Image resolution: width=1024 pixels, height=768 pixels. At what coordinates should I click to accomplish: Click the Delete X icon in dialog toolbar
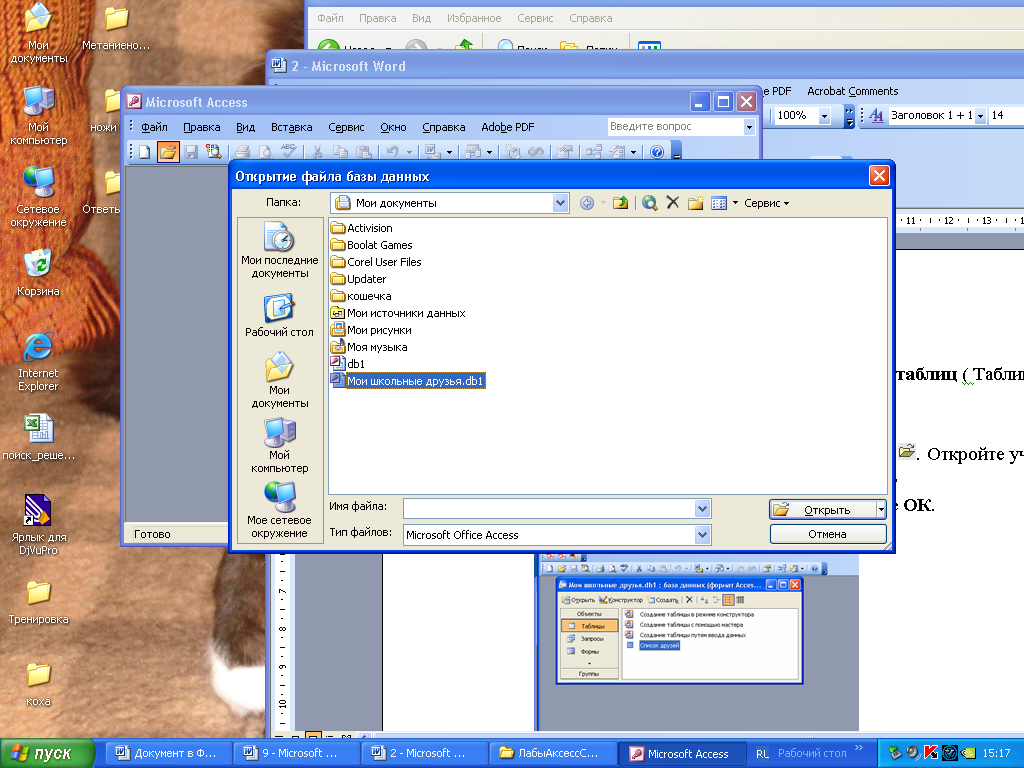(x=673, y=203)
